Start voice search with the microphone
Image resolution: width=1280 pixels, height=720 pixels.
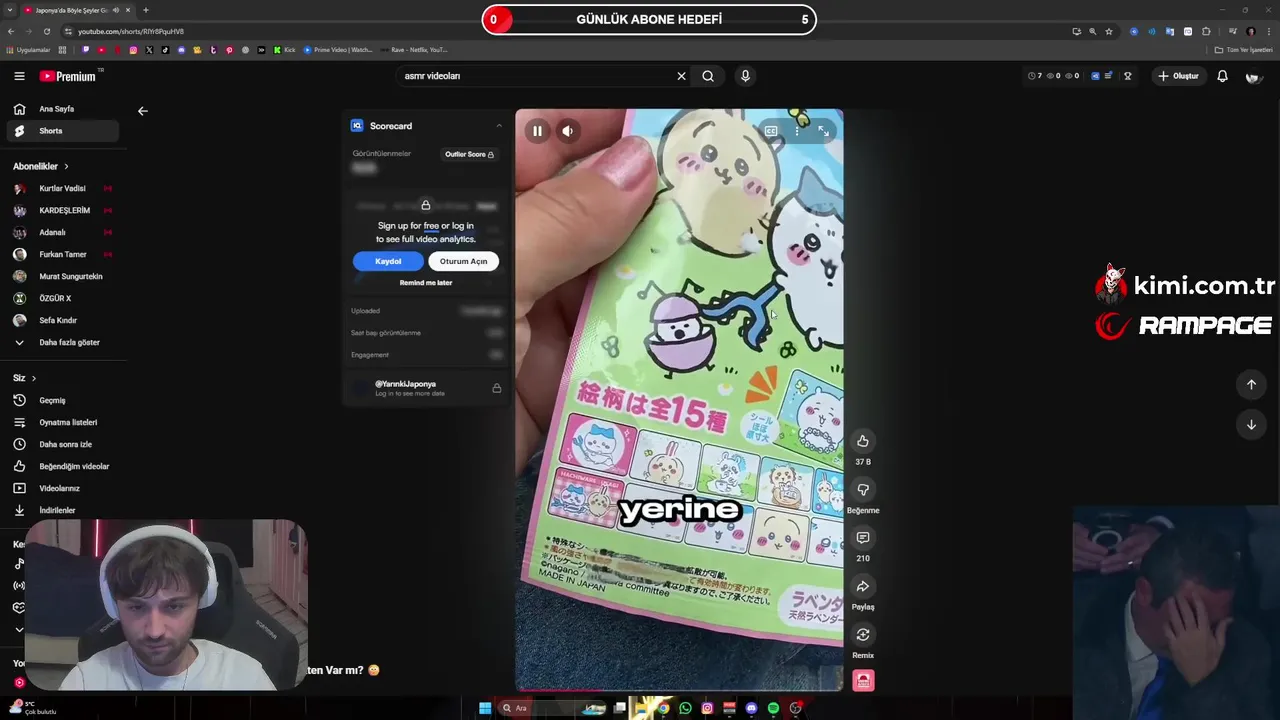tap(745, 76)
